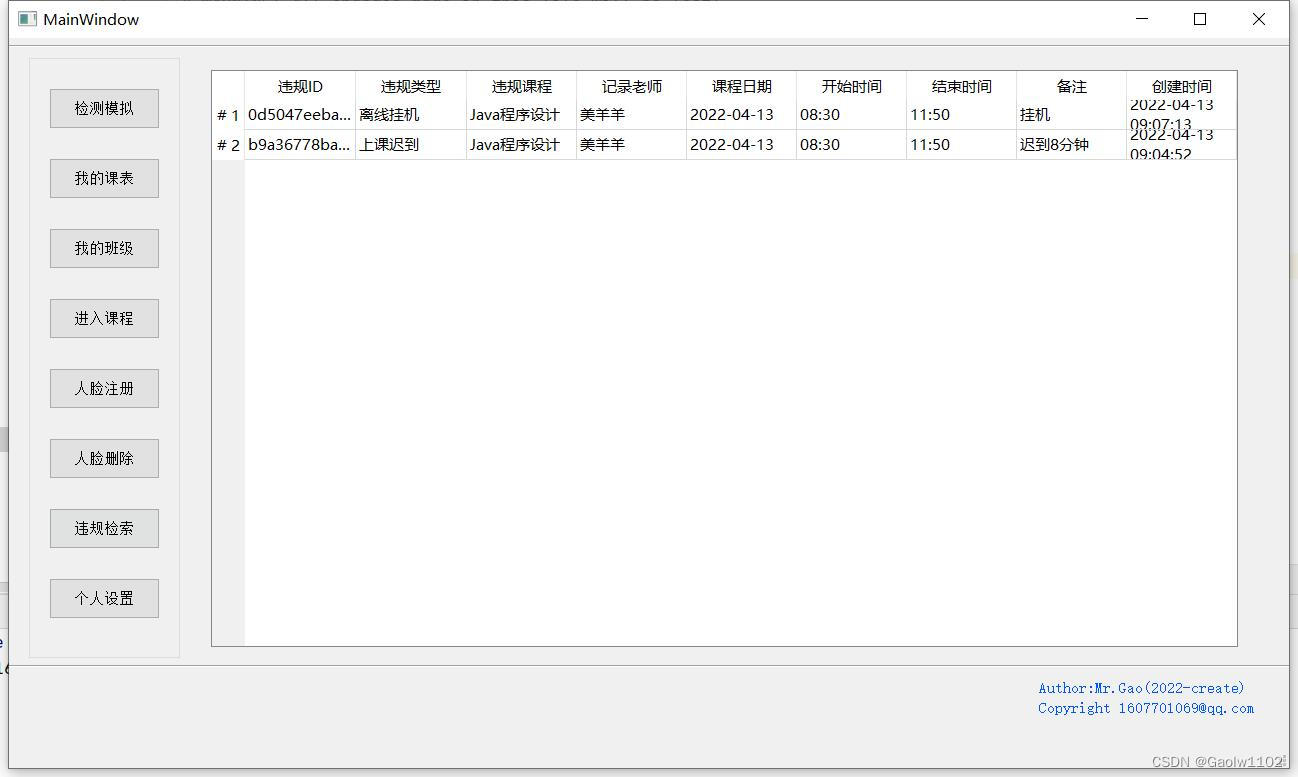Select the 上课迟到 violation type cell
This screenshot has width=1298, height=777.
411,145
